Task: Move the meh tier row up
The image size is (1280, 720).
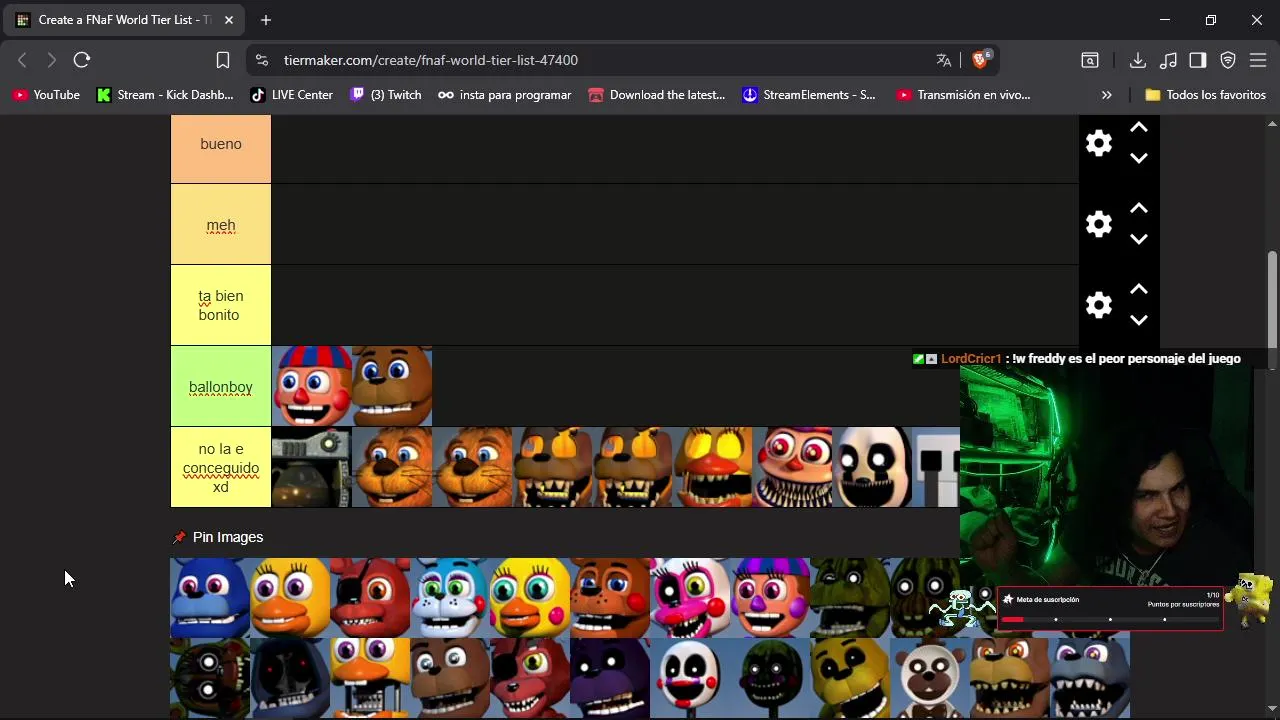Action: tap(1138, 209)
